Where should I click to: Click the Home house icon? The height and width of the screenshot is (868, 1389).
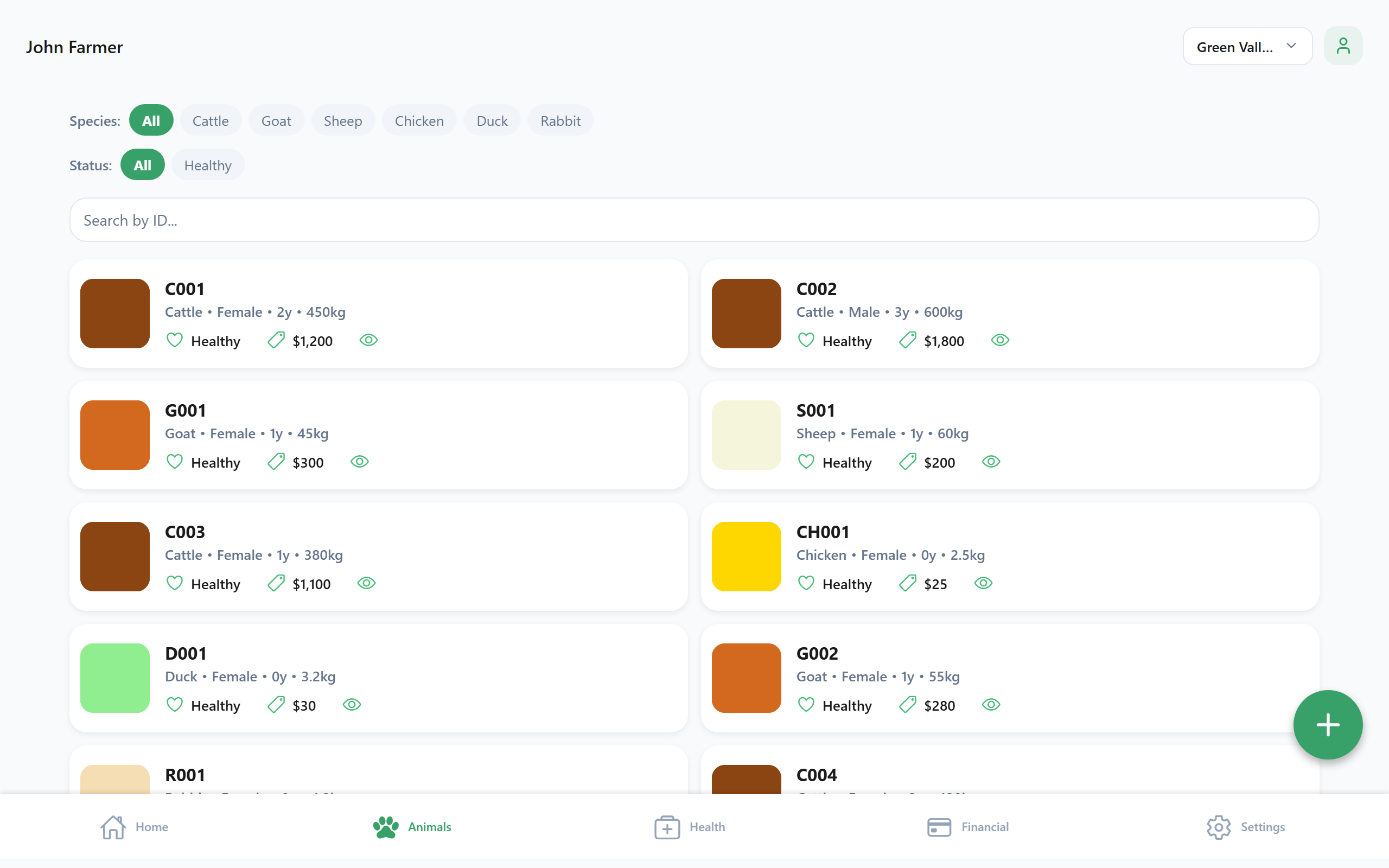[x=113, y=827]
